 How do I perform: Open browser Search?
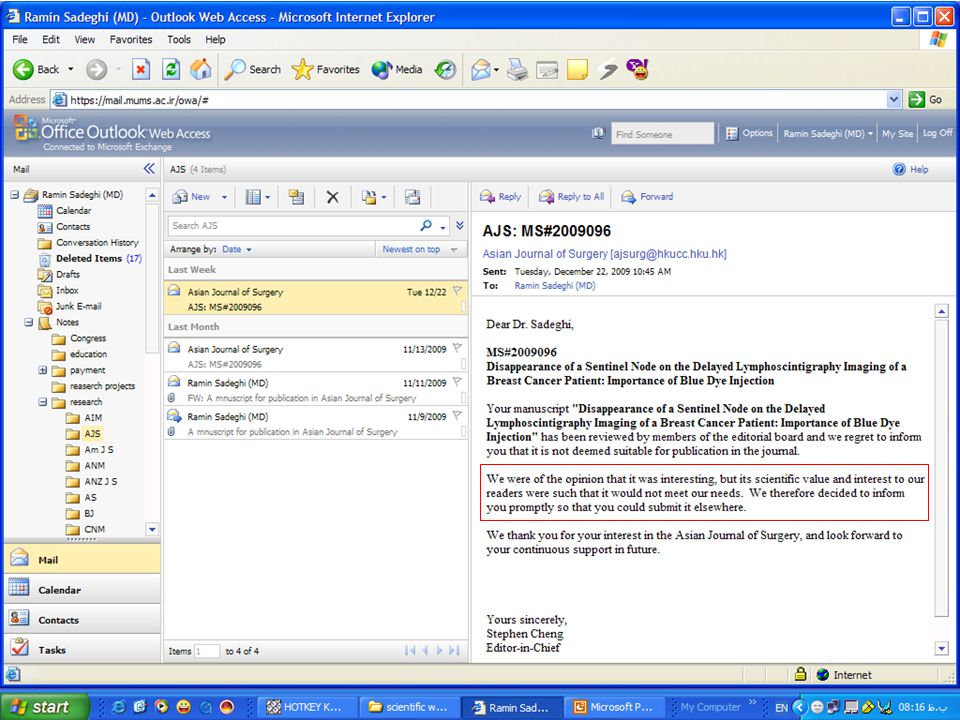pos(252,69)
